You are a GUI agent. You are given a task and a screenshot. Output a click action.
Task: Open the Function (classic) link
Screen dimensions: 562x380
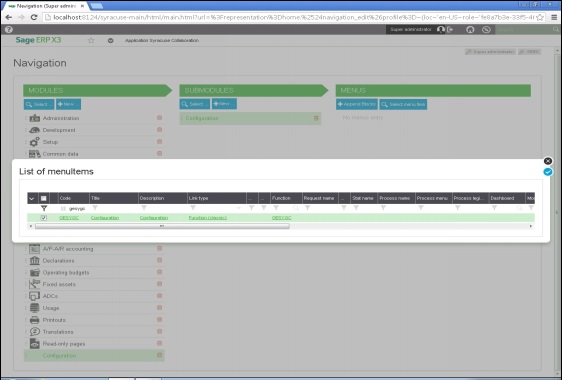[x=208, y=218]
